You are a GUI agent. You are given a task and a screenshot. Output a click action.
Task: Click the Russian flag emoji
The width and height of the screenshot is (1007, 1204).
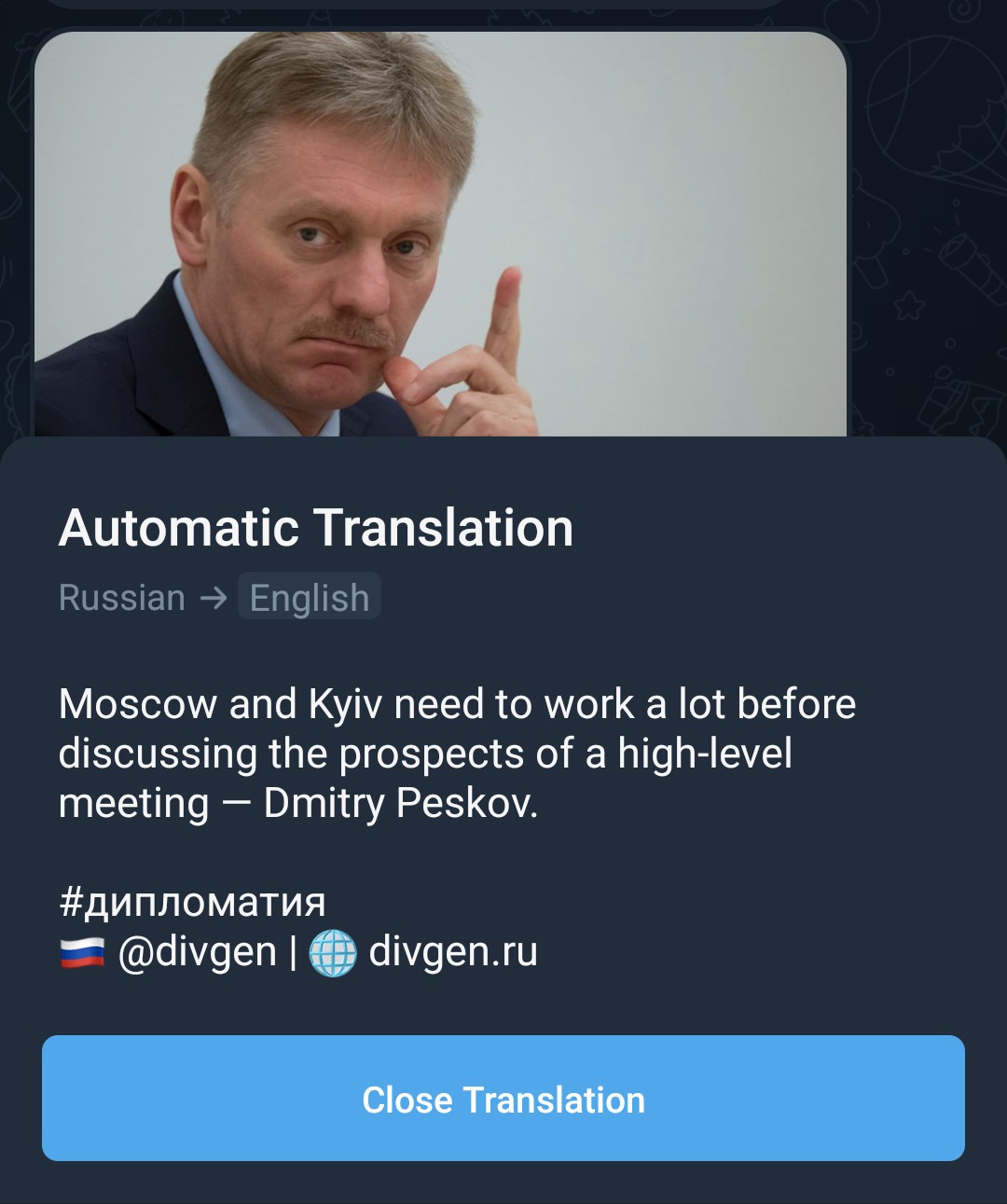[x=82, y=953]
